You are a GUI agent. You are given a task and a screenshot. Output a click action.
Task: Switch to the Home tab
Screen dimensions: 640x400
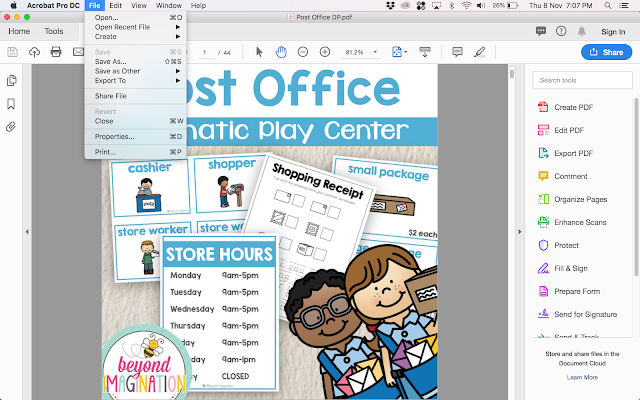coord(19,31)
